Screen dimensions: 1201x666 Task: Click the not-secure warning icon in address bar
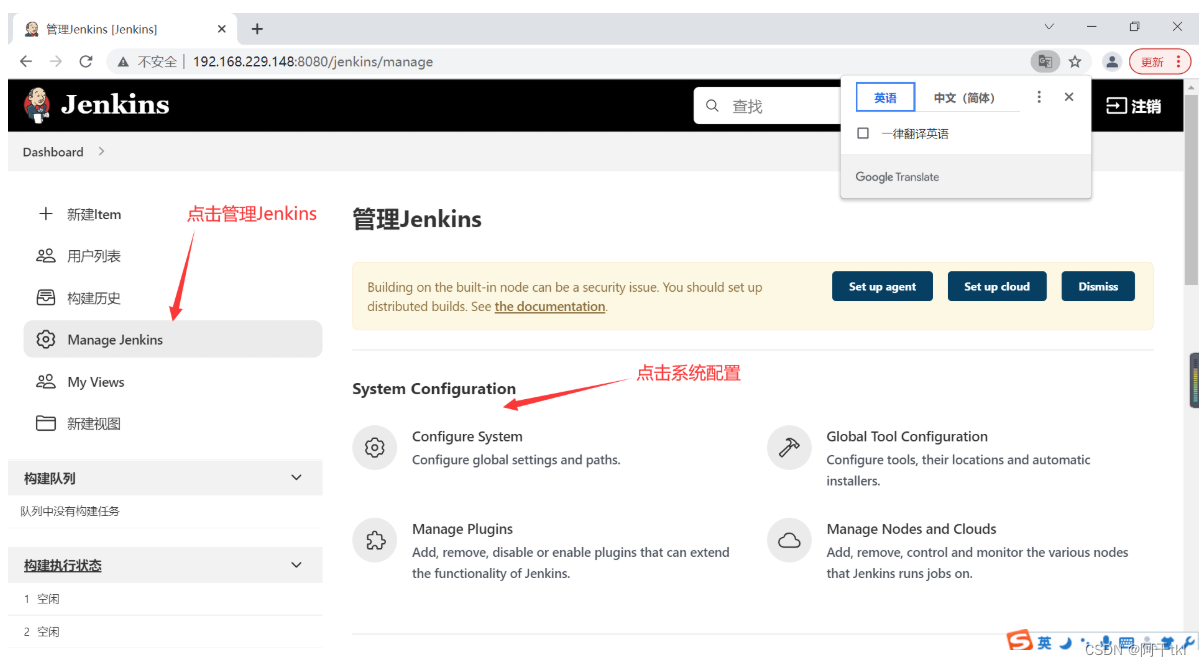coord(123,62)
